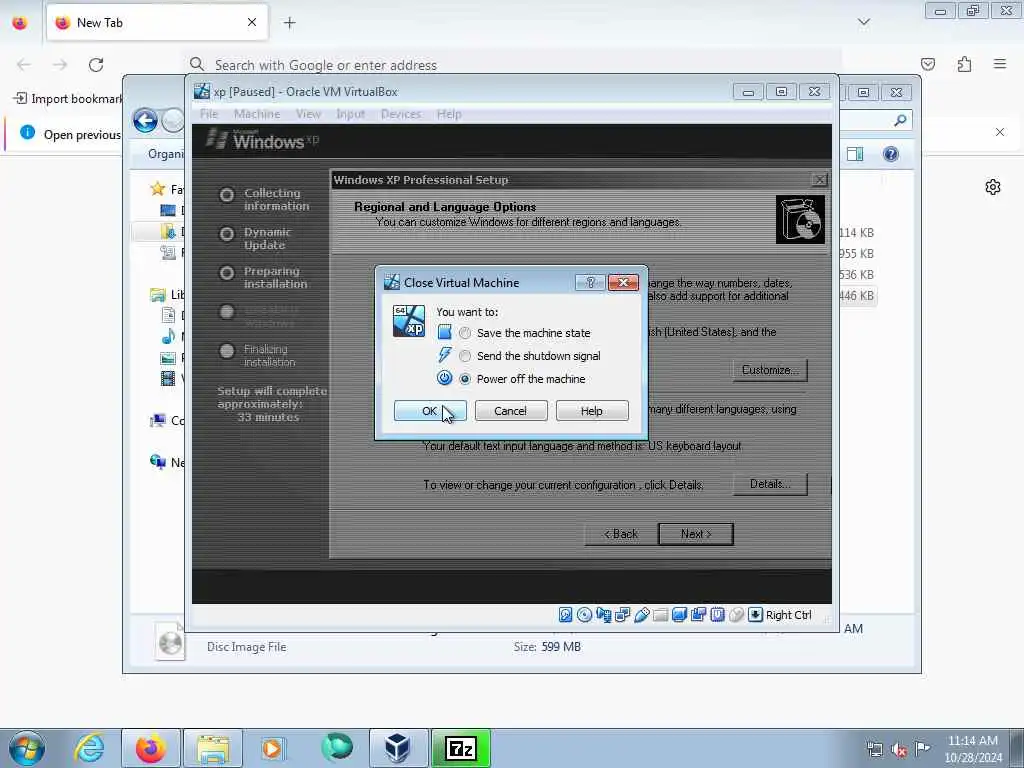
Task: Click Import bookmarks toolbar item
Action: (68, 99)
